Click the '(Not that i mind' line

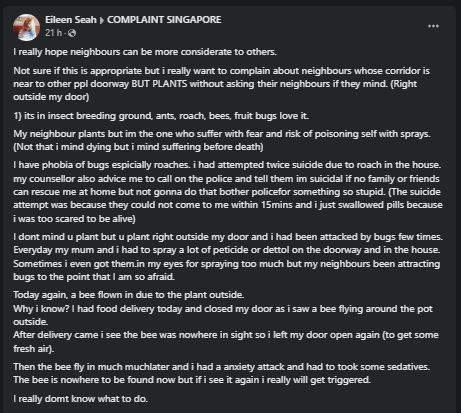[138, 147]
